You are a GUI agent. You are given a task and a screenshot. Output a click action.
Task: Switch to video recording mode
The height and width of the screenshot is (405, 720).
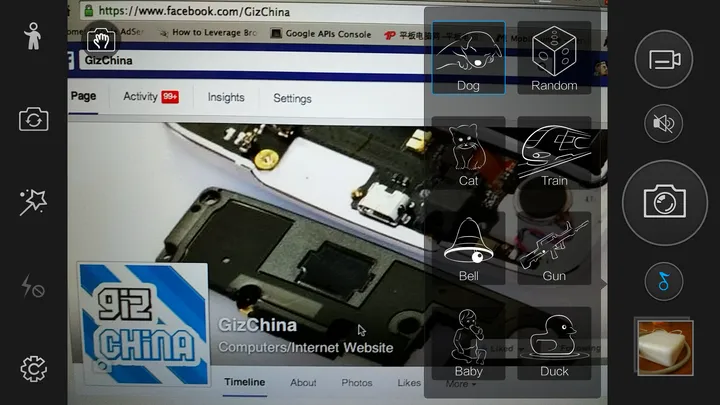click(x=664, y=60)
